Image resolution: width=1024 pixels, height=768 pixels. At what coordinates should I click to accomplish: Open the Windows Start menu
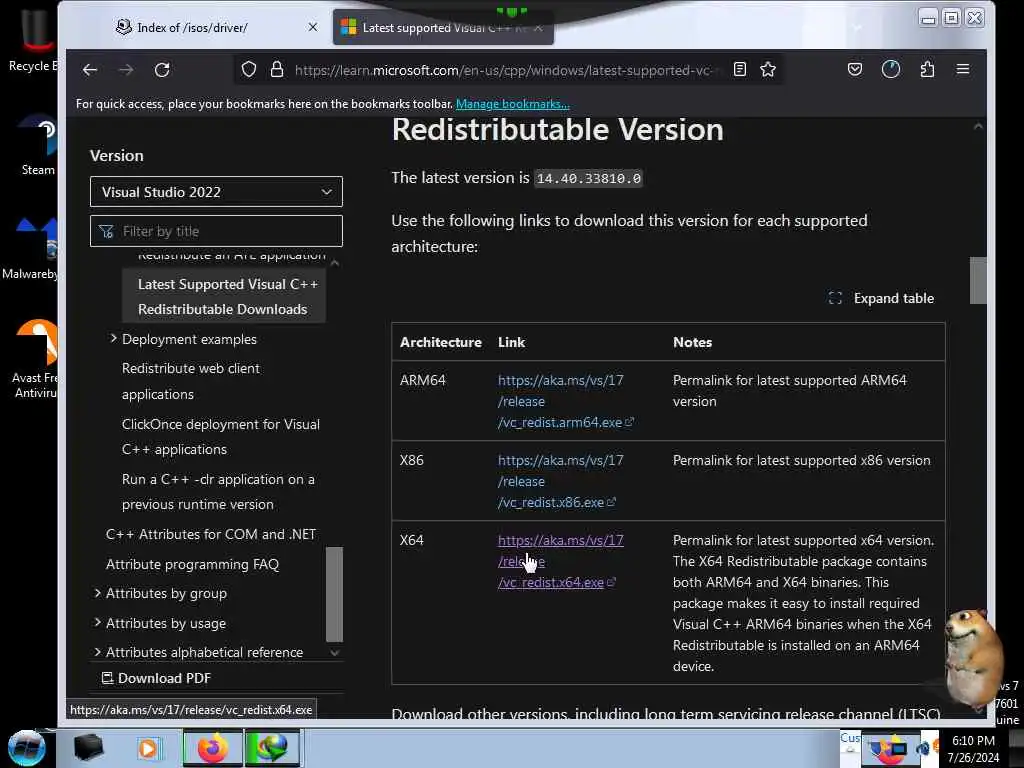click(26, 747)
